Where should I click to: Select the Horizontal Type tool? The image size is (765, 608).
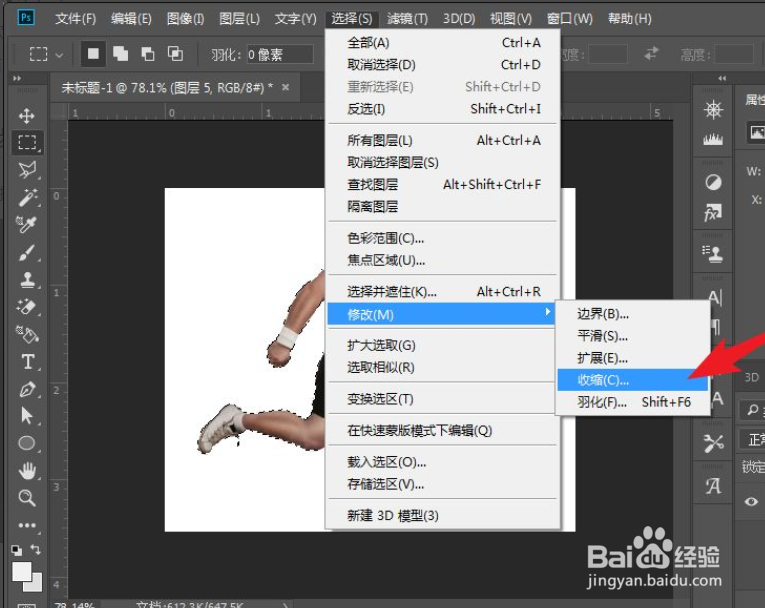coord(28,362)
